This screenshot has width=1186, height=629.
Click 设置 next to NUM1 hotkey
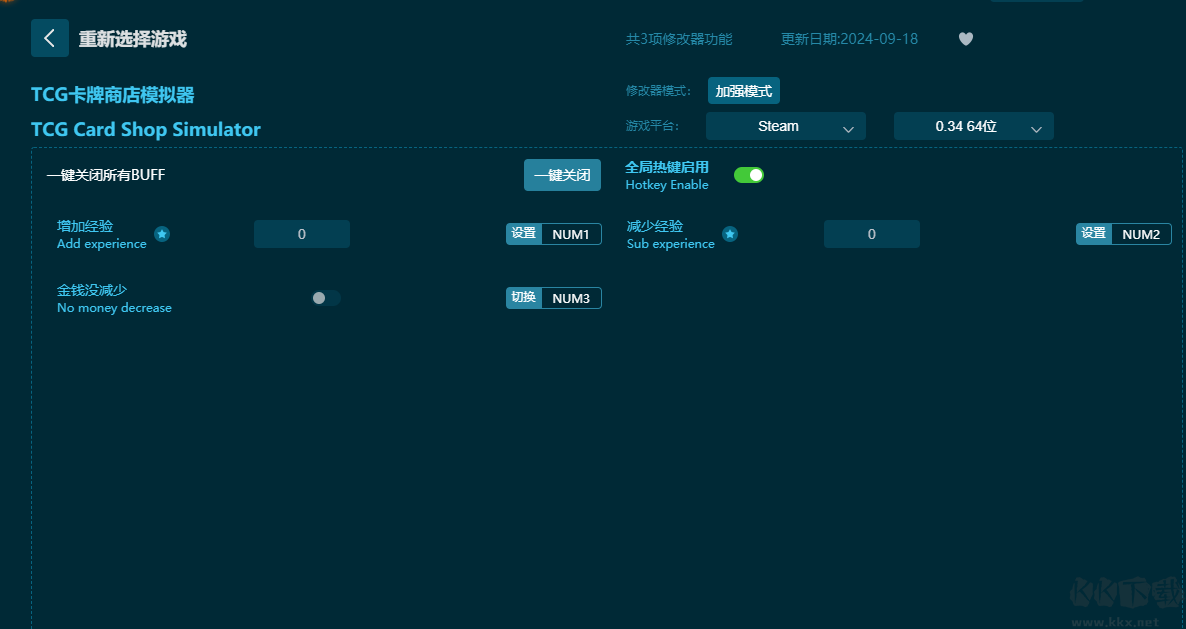524,234
